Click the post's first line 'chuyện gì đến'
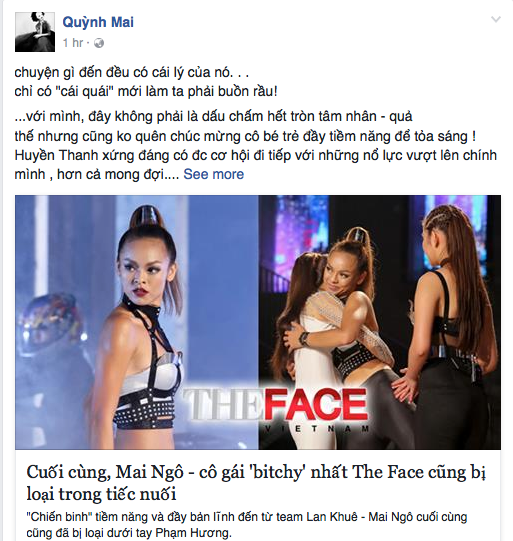Viewport: 513px width, 541px height. tap(132, 73)
